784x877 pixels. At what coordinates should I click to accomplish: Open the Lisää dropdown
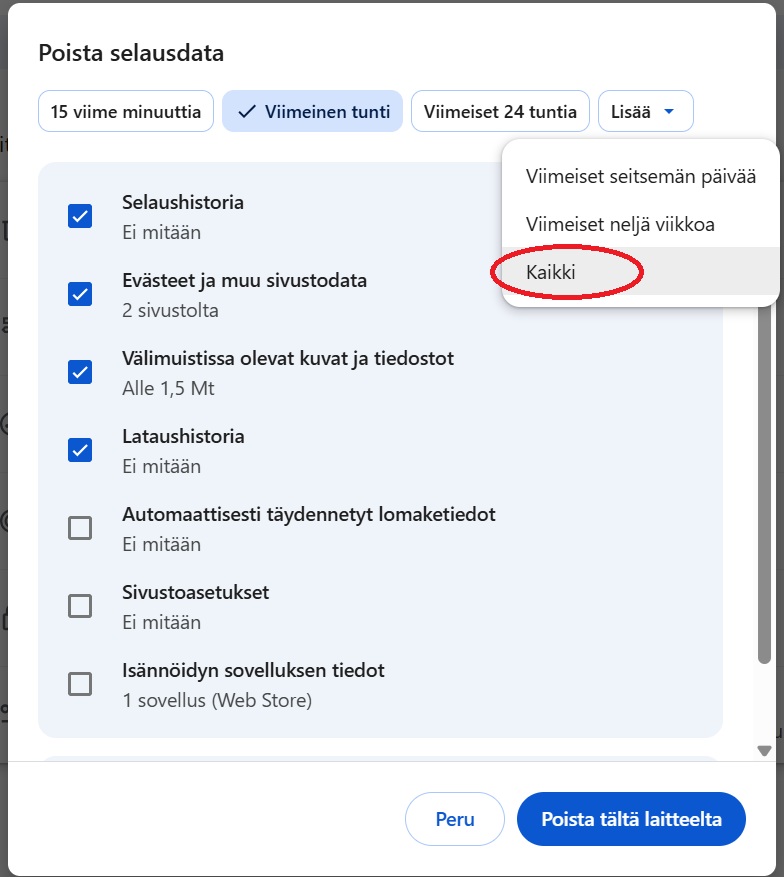[x=645, y=110]
